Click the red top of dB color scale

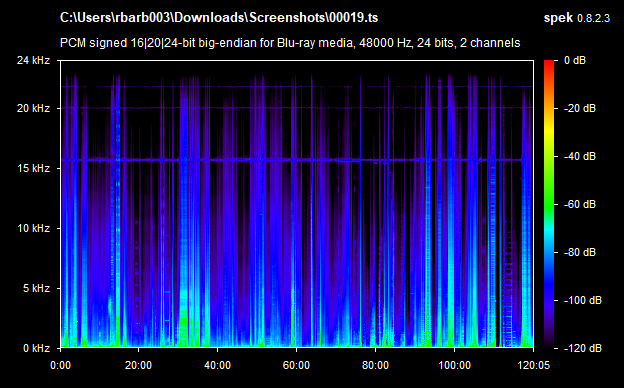[549, 66]
